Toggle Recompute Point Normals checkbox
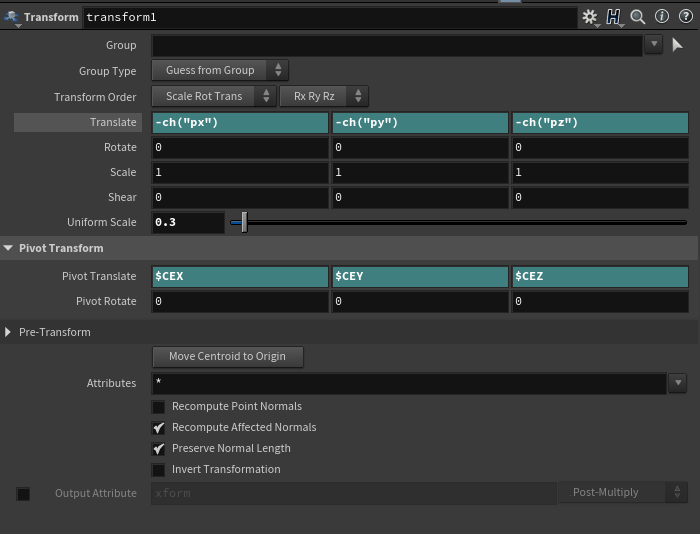This screenshot has height=534, width=700. [158, 407]
